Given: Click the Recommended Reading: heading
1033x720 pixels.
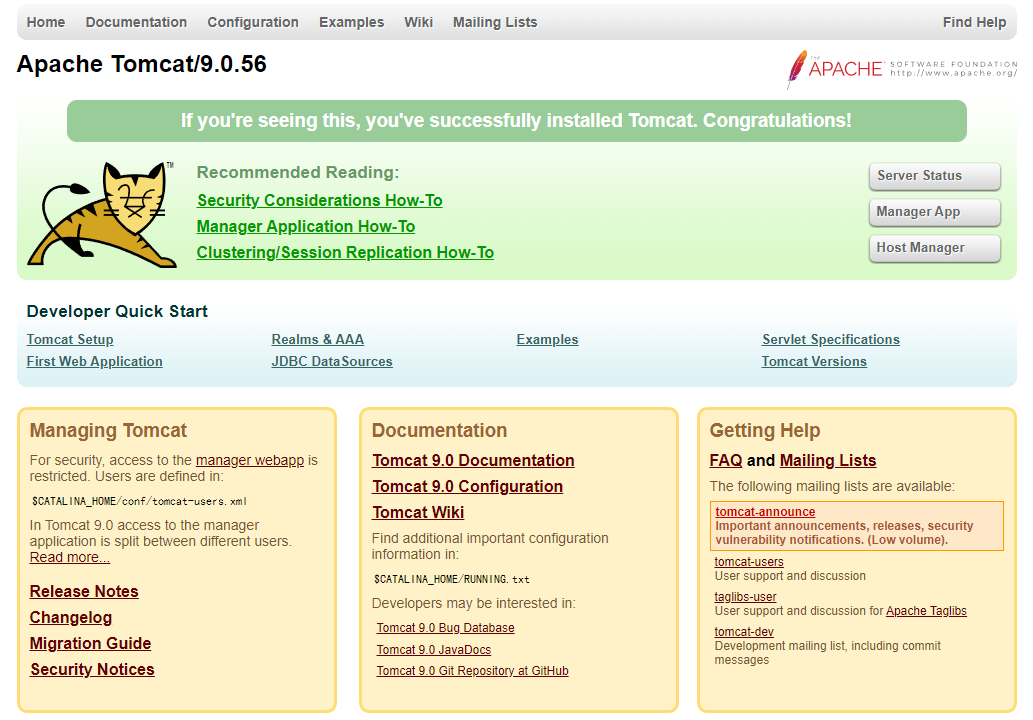Looking at the screenshot, I should pos(298,173).
